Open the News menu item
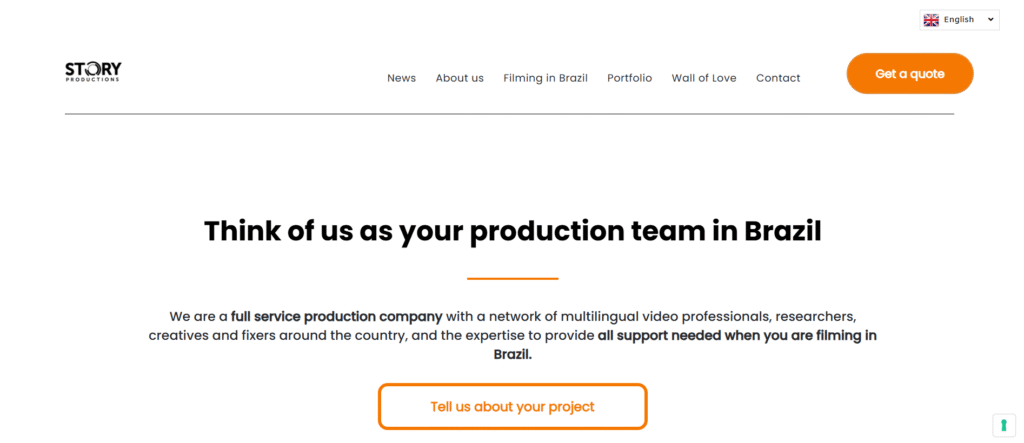The width and height of the screenshot is (1024, 443). coord(402,78)
